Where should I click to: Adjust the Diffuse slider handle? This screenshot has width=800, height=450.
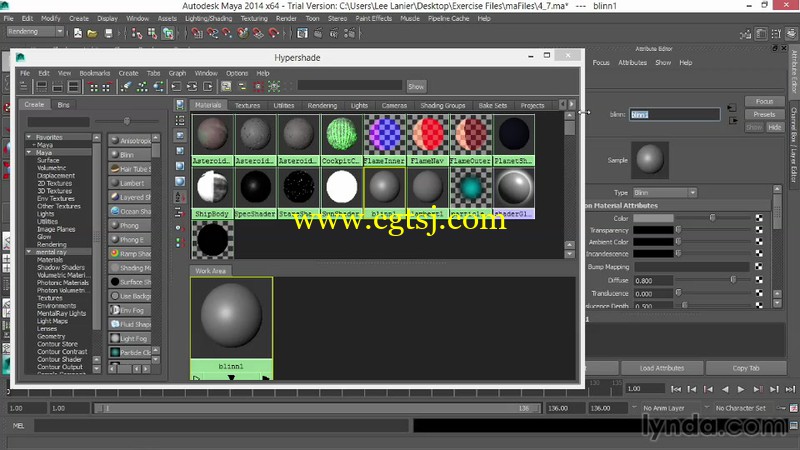[x=733, y=280]
